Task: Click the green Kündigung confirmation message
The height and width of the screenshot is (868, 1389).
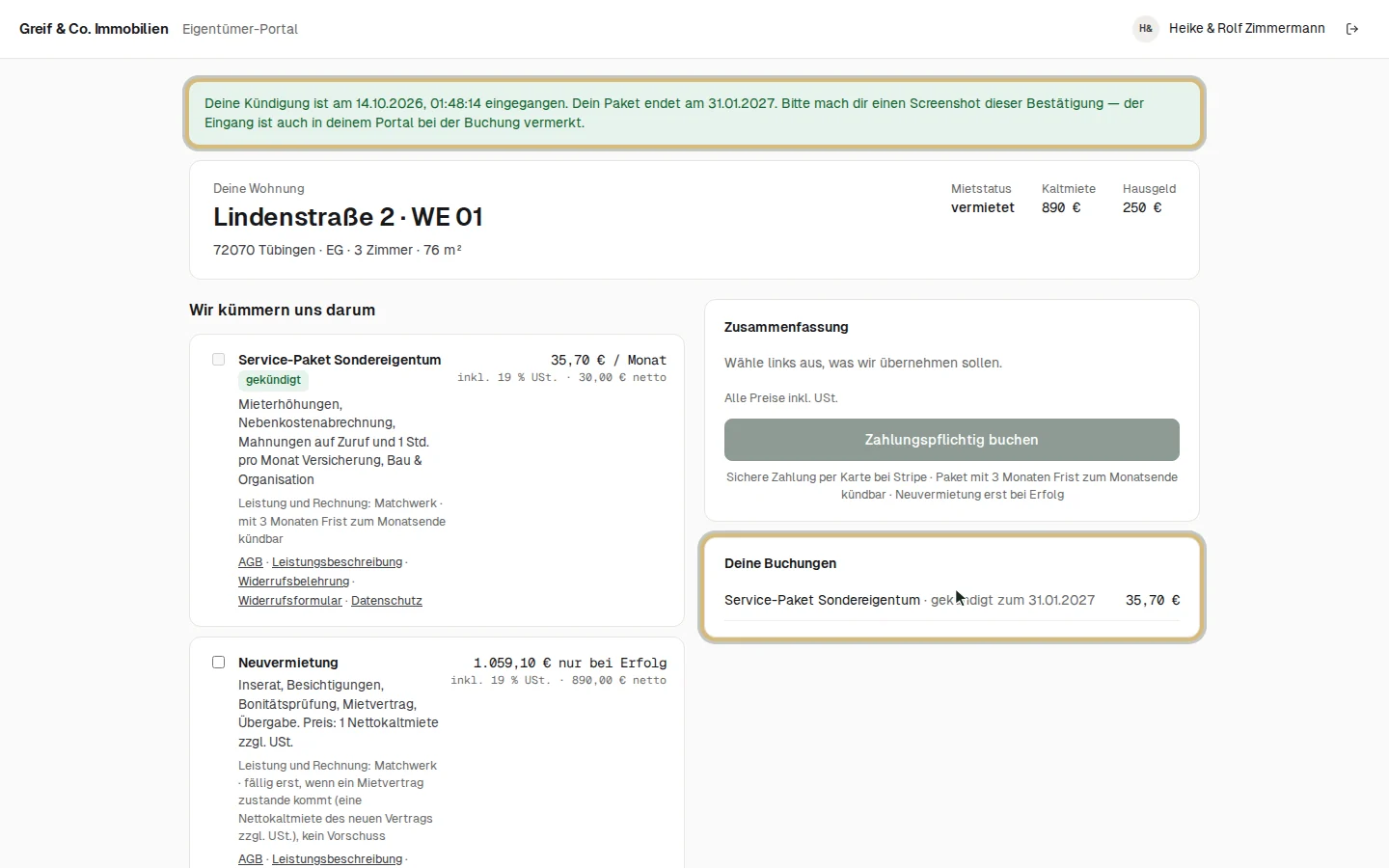Action: click(694, 113)
